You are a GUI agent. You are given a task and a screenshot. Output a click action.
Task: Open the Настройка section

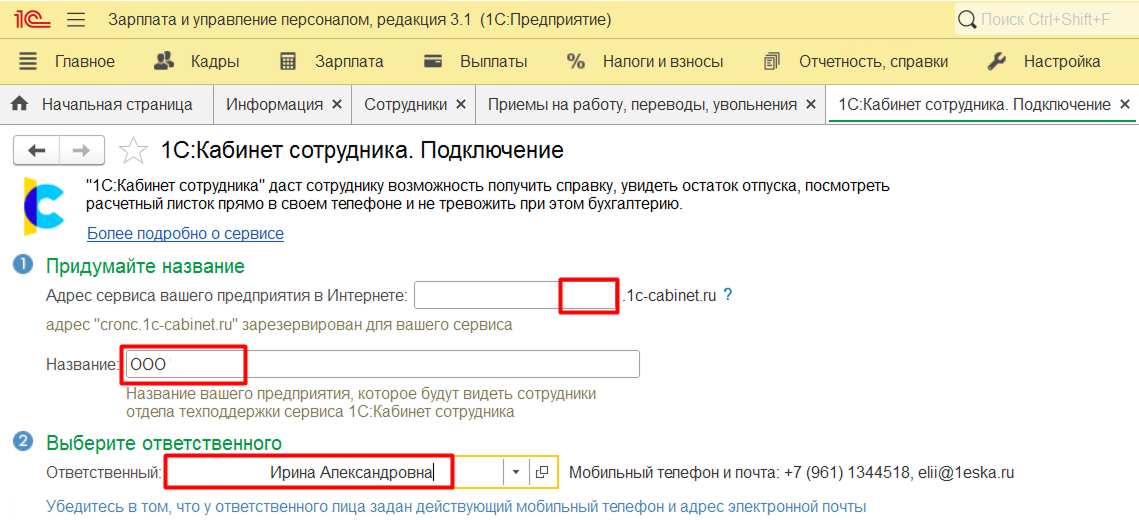point(1062,62)
